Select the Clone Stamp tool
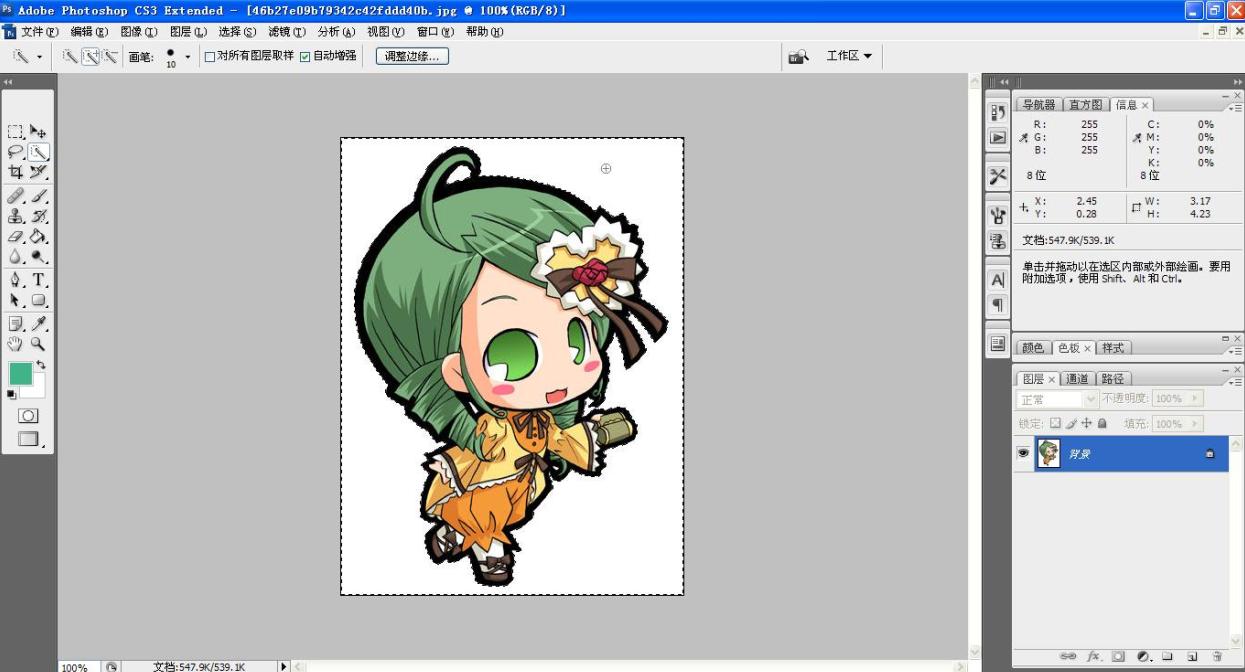Screen dimensions: 1245x672 16,216
